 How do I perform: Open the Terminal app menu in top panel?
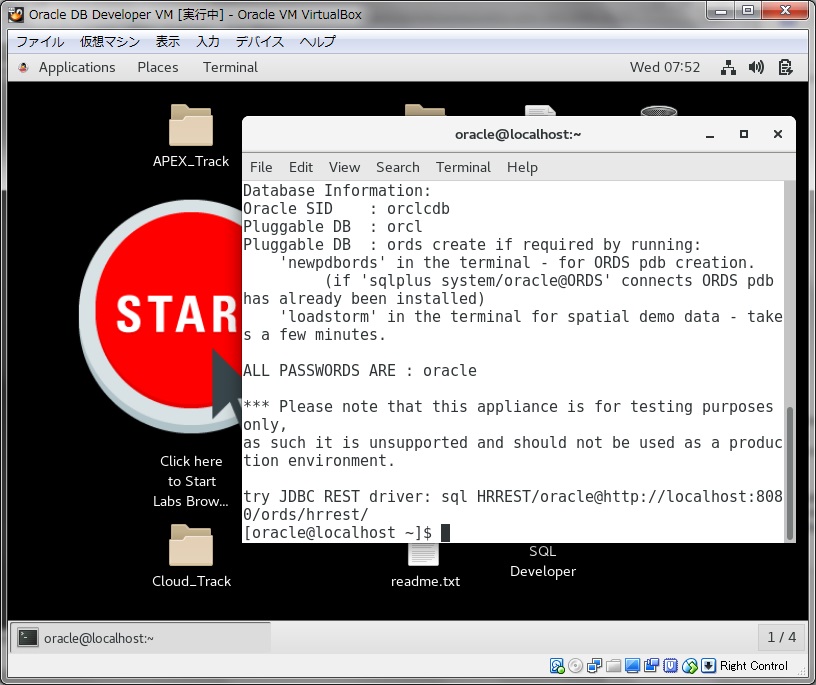[x=230, y=67]
